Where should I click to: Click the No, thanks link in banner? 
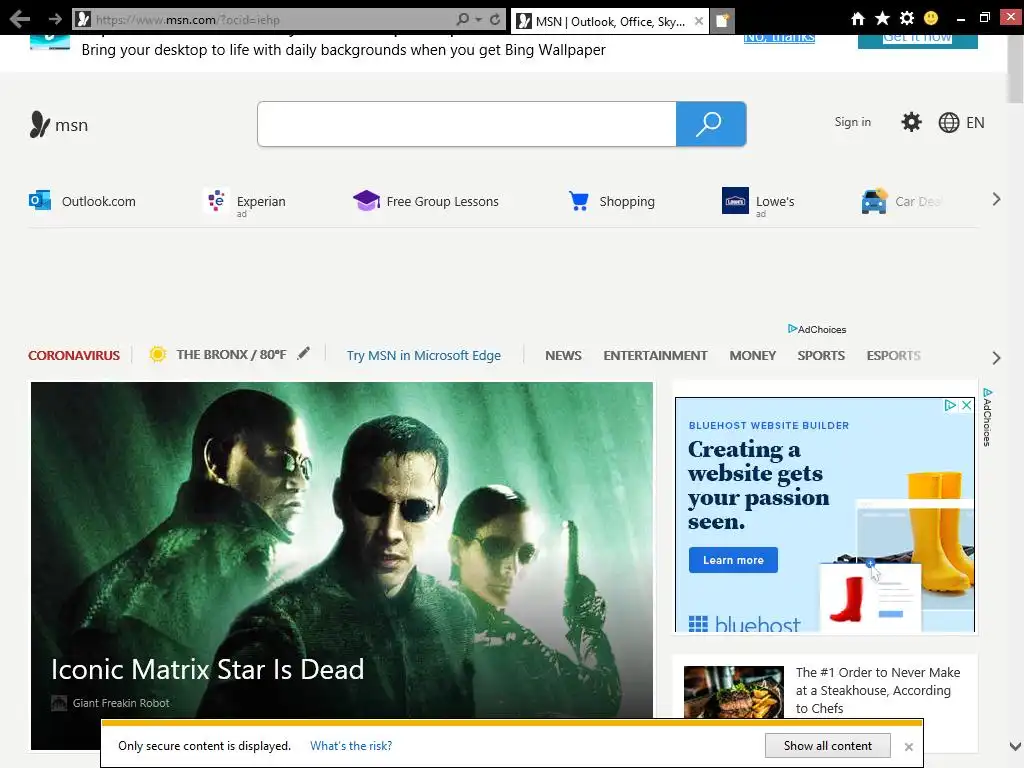point(779,38)
